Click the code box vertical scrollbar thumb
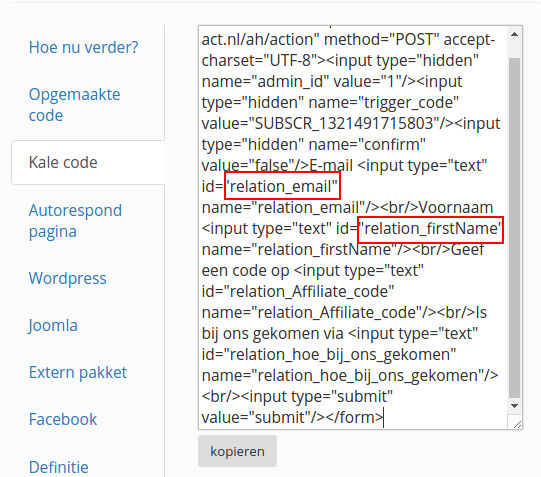Screen dimensions: 541x477 [514, 228]
